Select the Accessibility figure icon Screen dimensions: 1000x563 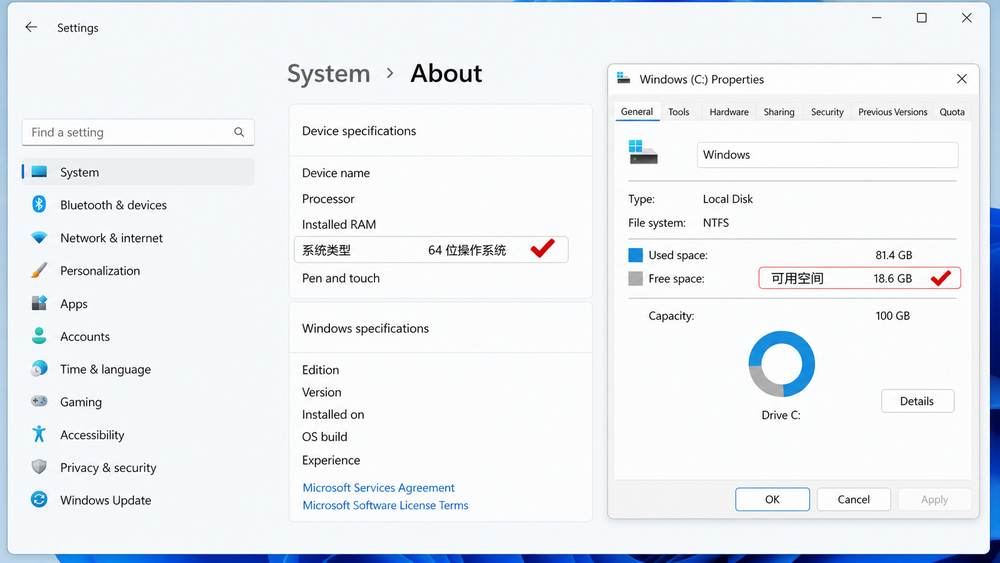click(x=39, y=434)
